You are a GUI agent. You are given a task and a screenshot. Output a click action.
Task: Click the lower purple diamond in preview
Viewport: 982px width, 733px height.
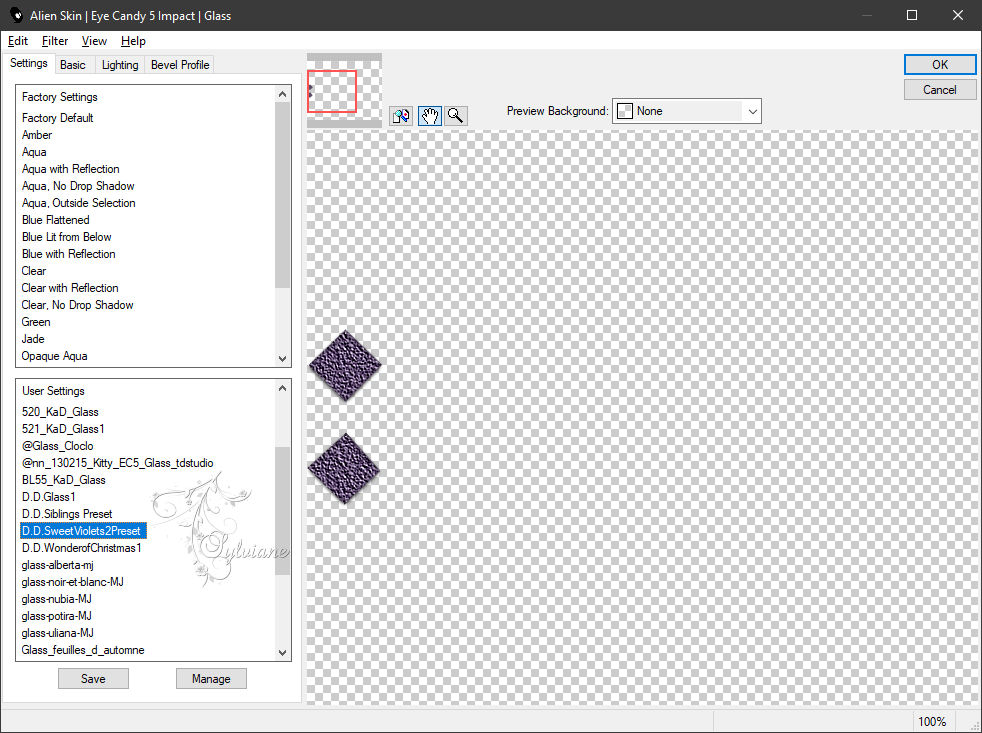(x=344, y=468)
